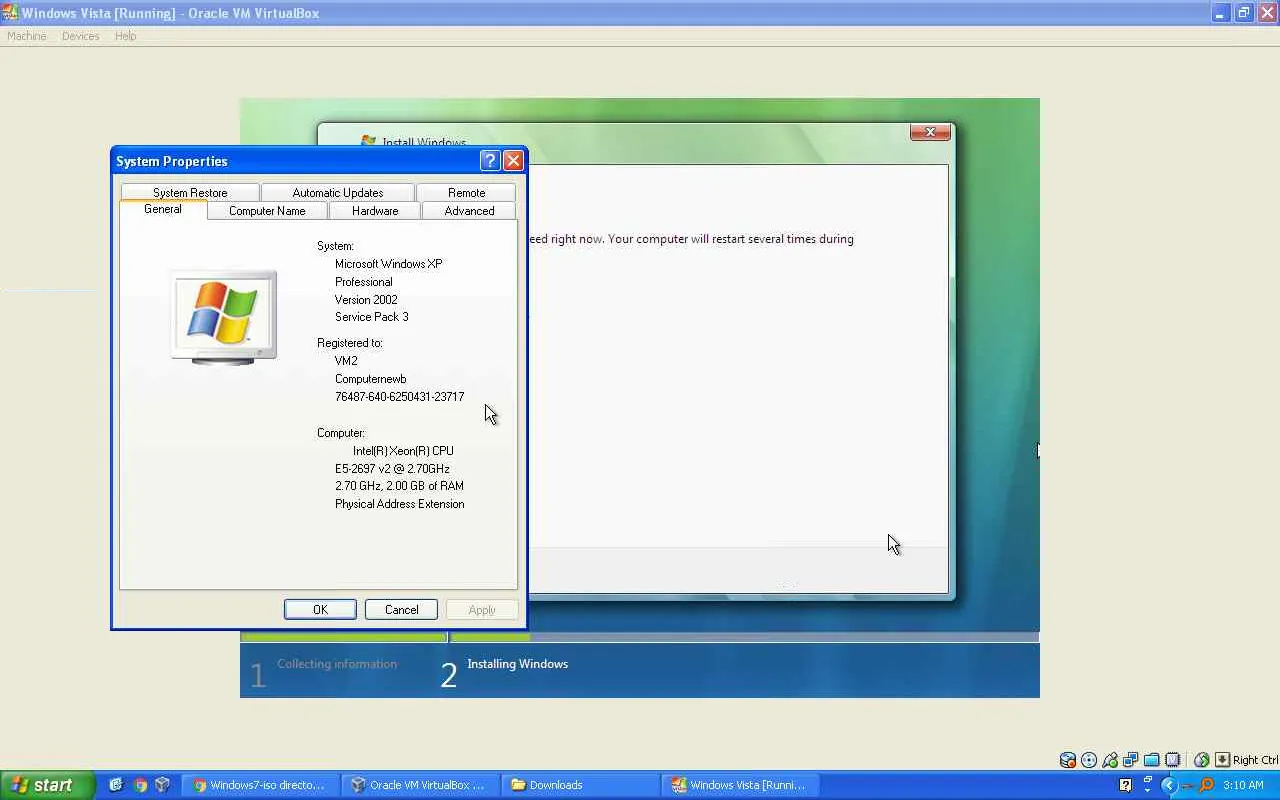Close the System Properties dialog
1280x800 pixels.
pos(513,161)
